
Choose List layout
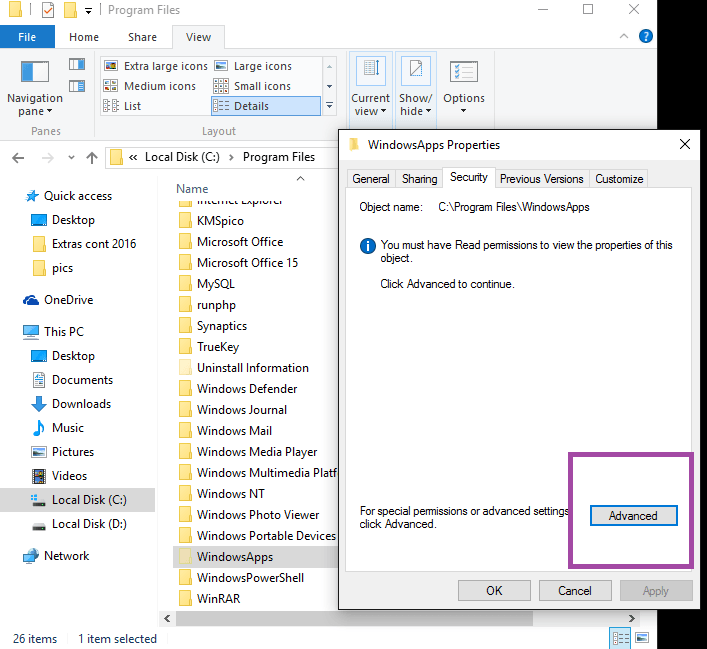122,106
